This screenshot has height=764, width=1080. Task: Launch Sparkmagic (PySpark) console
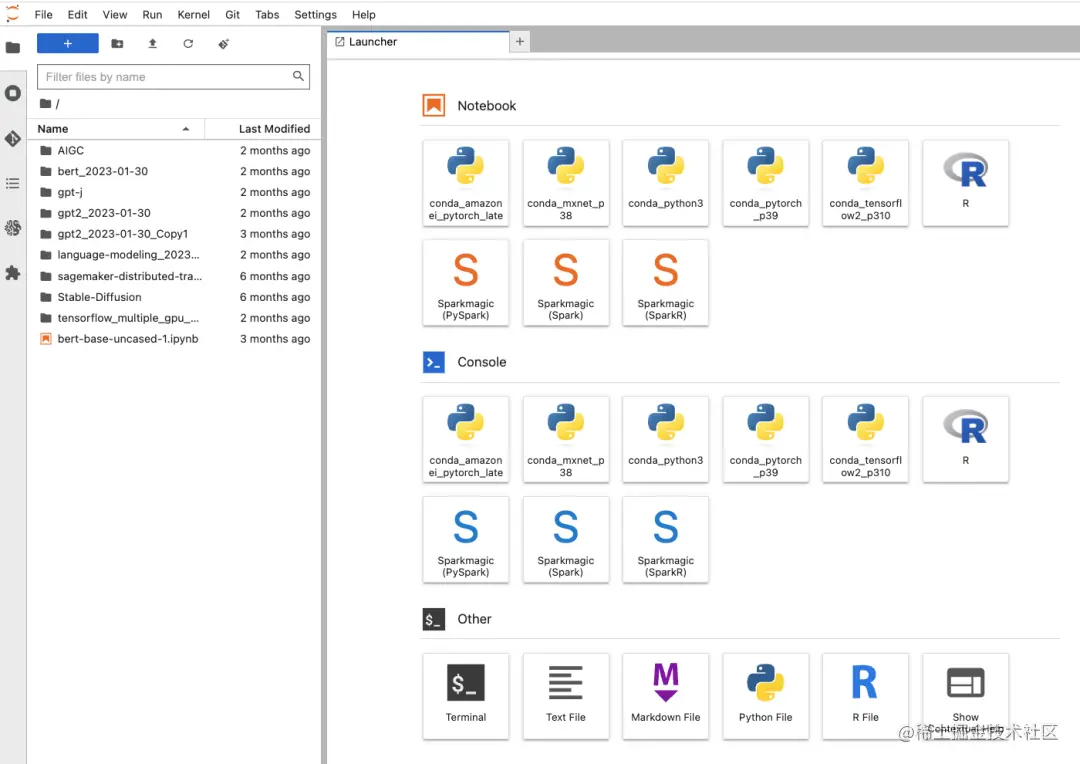(x=466, y=540)
